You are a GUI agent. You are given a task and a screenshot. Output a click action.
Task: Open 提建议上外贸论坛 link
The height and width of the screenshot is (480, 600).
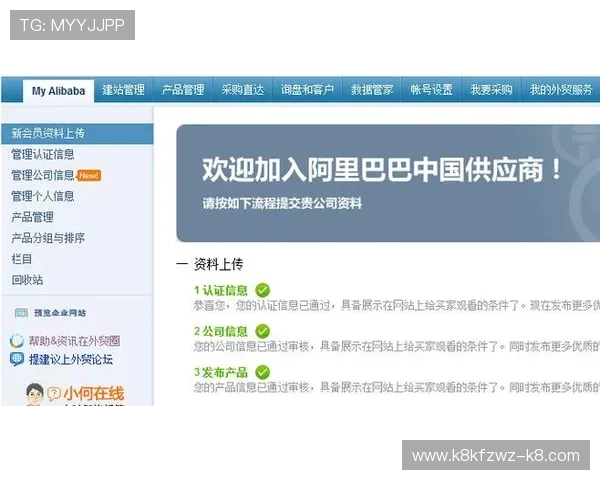(71, 359)
